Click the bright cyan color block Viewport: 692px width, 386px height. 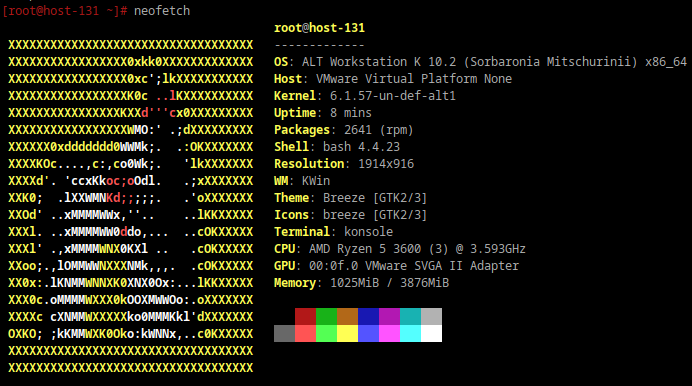(410, 334)
